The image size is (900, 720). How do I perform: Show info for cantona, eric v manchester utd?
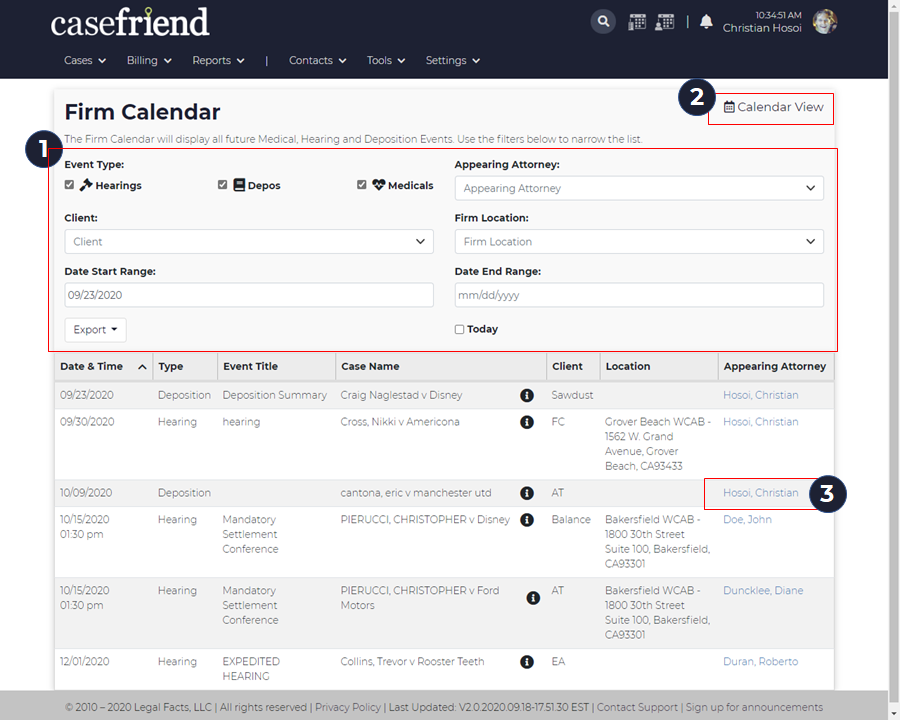coord(526,493)
